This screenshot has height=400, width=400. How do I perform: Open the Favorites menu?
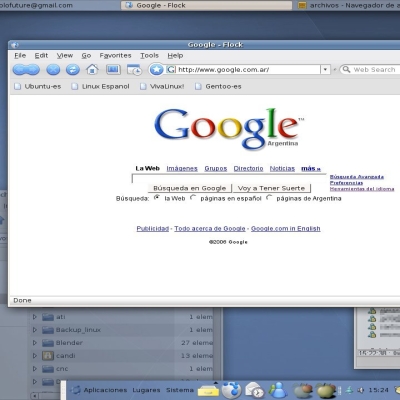[115, 55]
